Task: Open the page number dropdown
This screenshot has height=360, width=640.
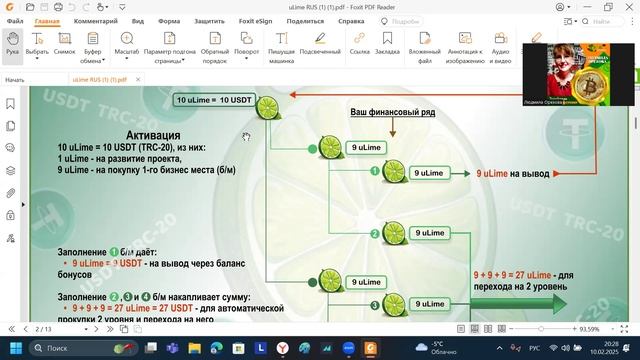Action: [86, 329]
